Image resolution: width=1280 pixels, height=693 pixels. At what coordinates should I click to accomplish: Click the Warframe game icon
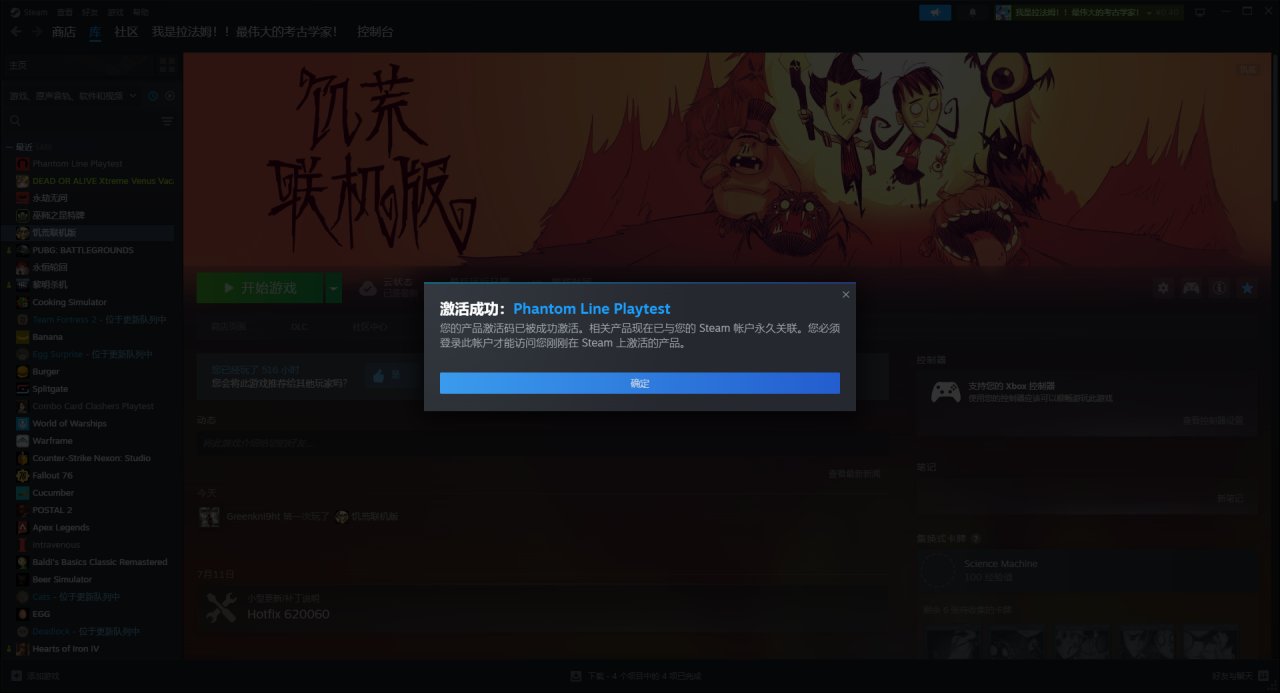point(23,441)
